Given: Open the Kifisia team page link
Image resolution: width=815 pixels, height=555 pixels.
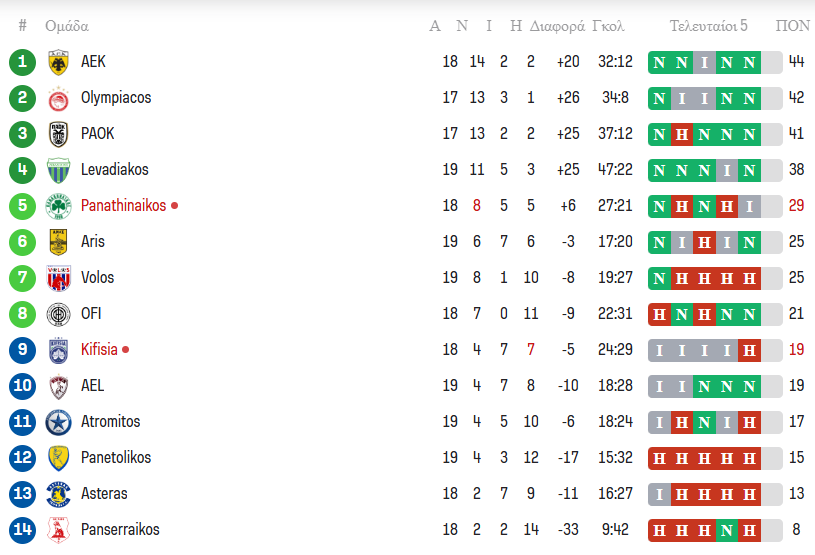Looking at the screenshot, I should click(99, 350).
